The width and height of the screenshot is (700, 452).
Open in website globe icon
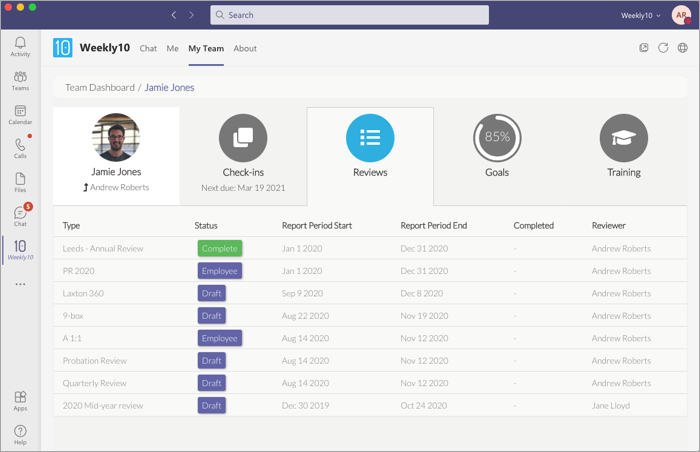[x=683, y=48]
